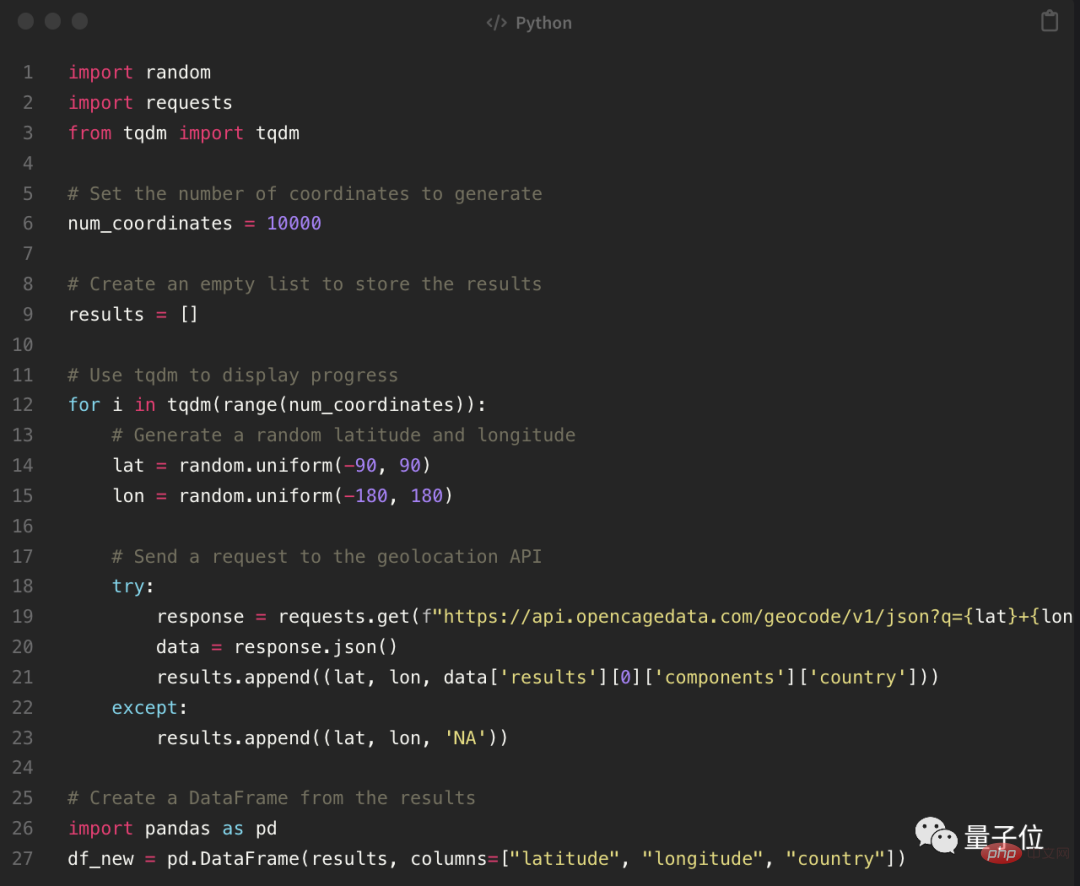Image resolution: width=1080 pixels, height=886 pixels.
Task: Click 'results = []' on line 9
Action: [x=133, y=314]
